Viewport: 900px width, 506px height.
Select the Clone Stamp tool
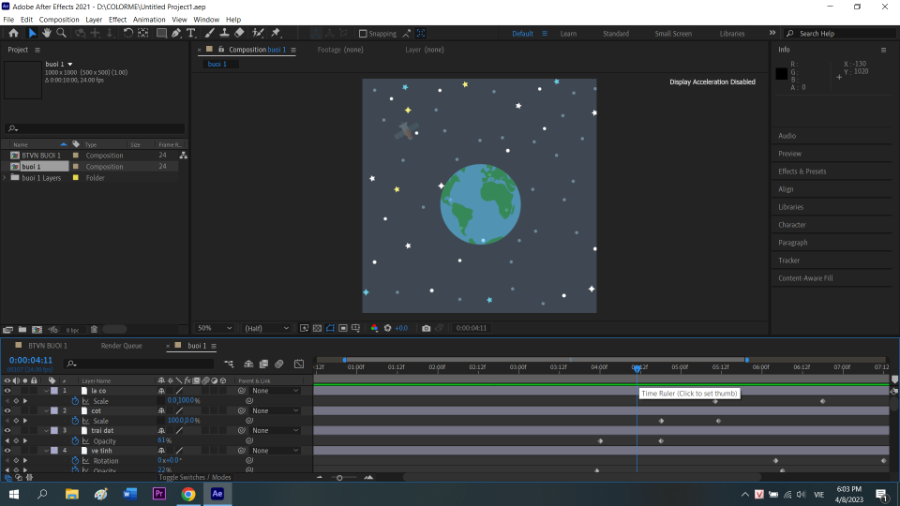click(224, 33)
